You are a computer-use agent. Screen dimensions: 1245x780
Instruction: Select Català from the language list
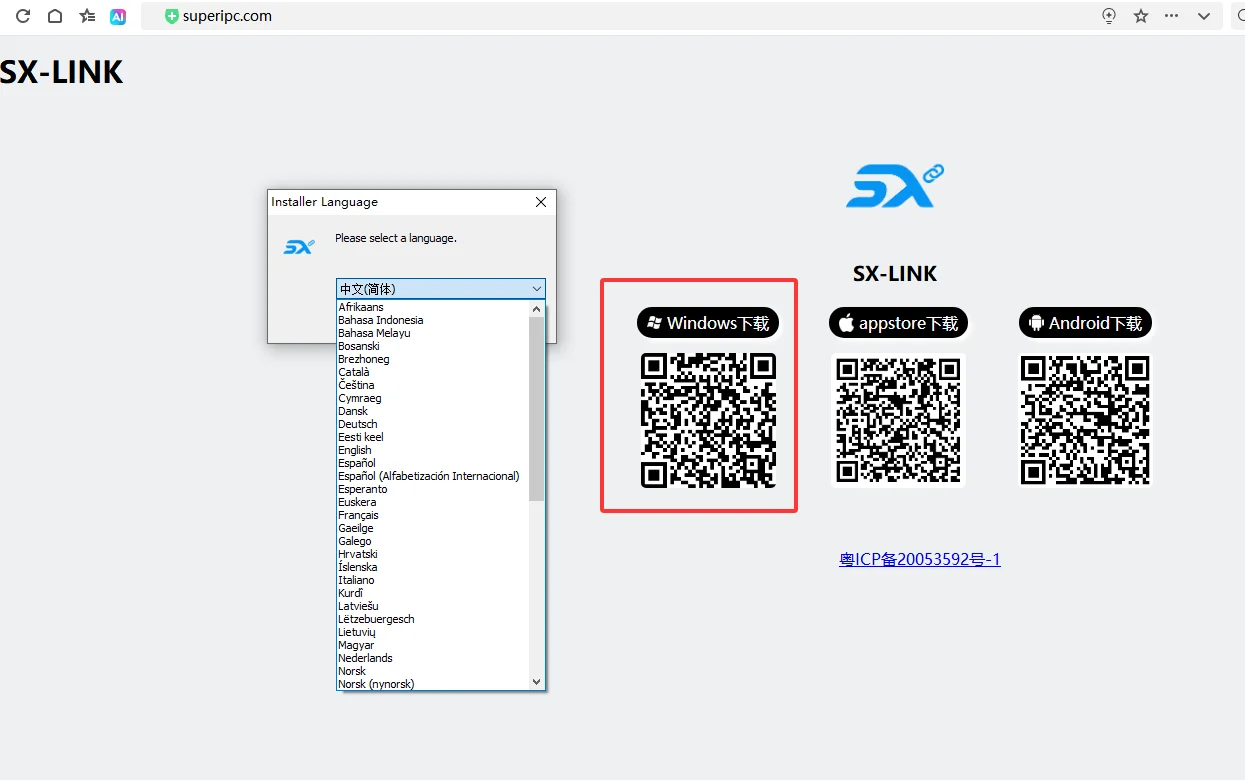(432, 372)
